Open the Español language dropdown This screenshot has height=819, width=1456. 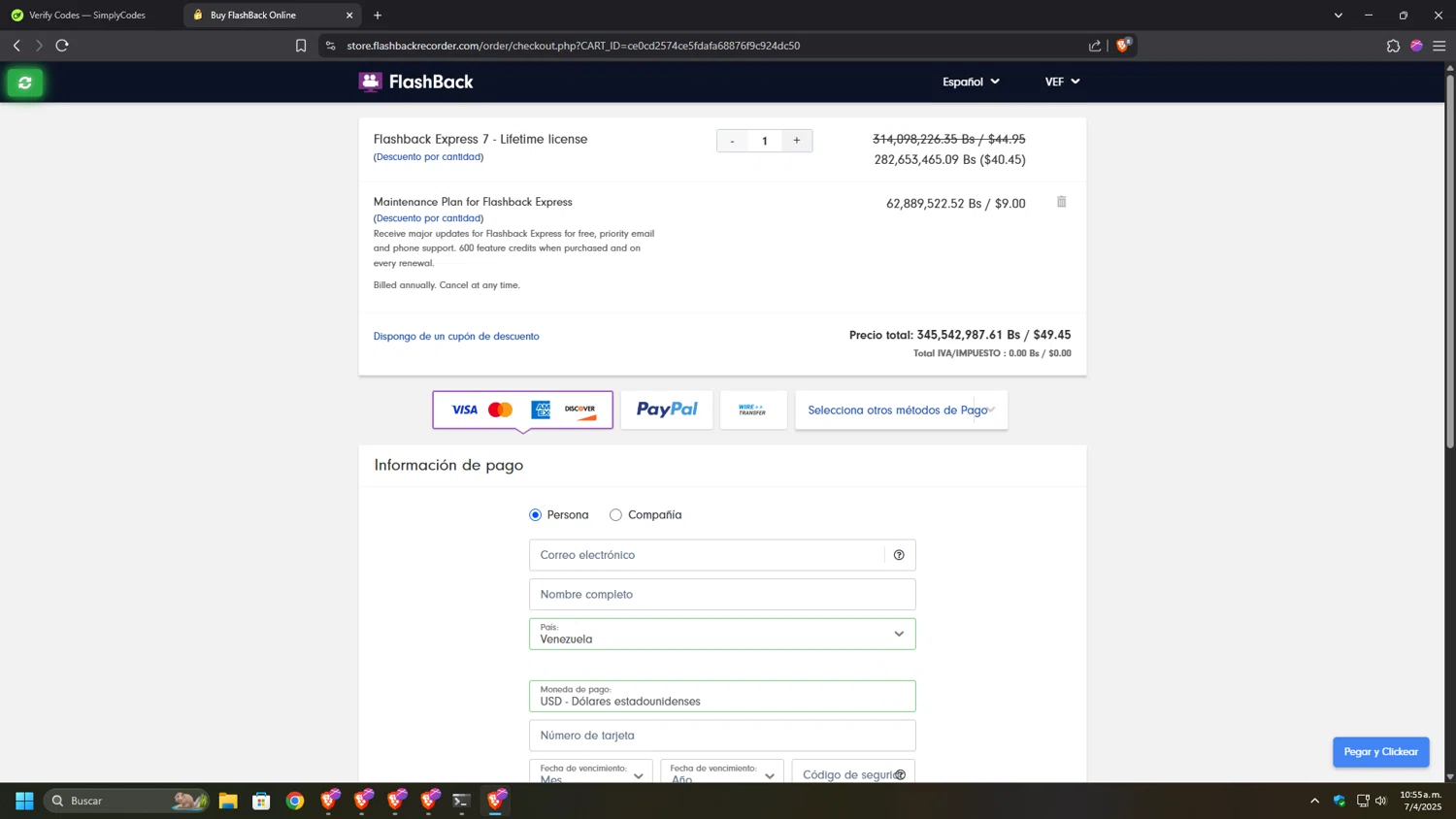[971, 82]
